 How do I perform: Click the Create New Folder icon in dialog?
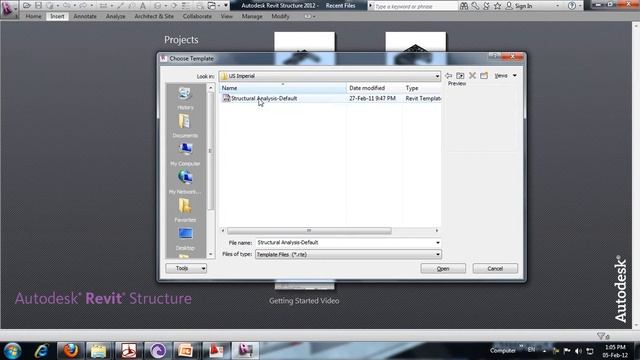pos(484,76)
